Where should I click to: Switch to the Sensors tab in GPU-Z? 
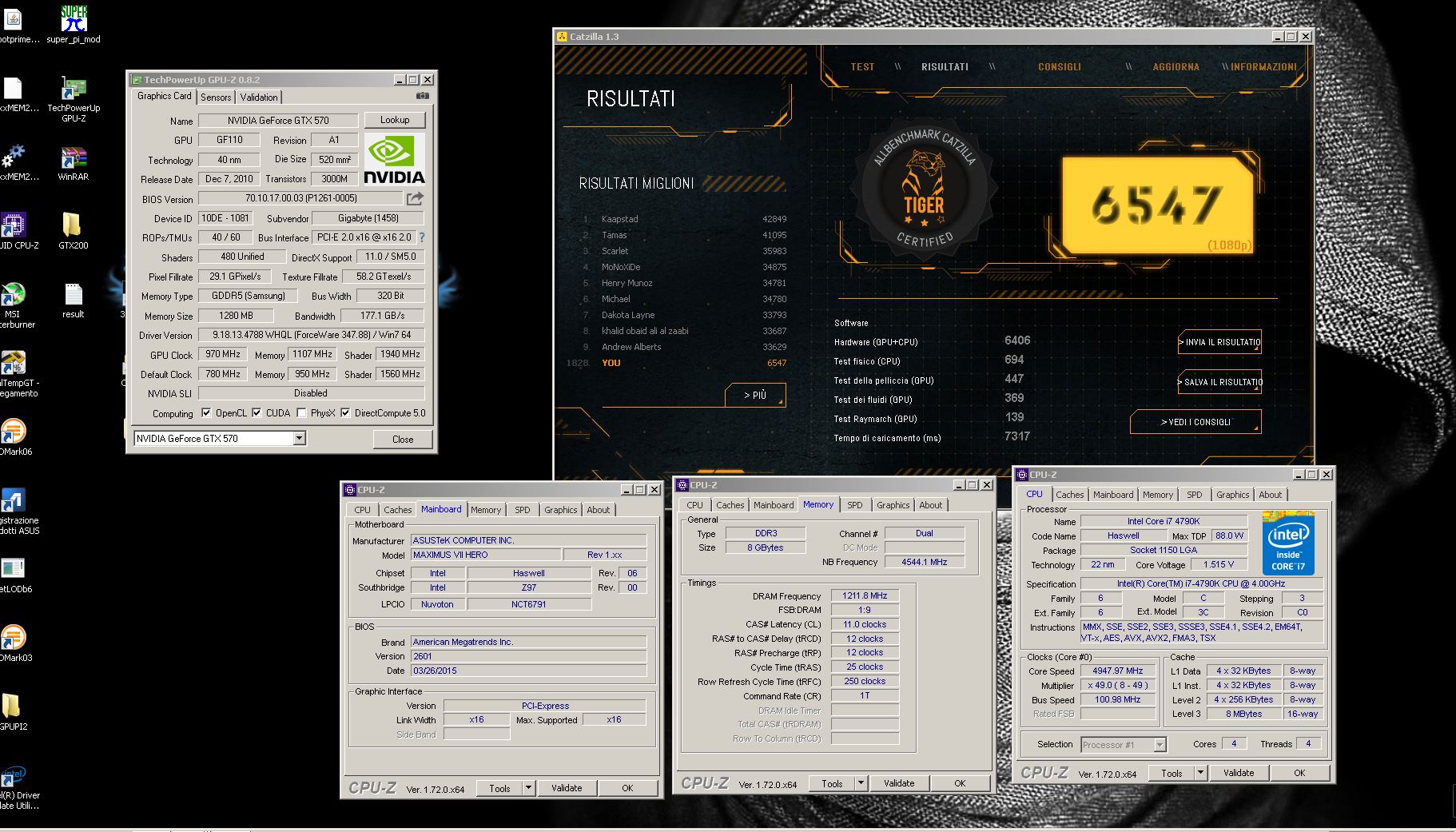216,98
